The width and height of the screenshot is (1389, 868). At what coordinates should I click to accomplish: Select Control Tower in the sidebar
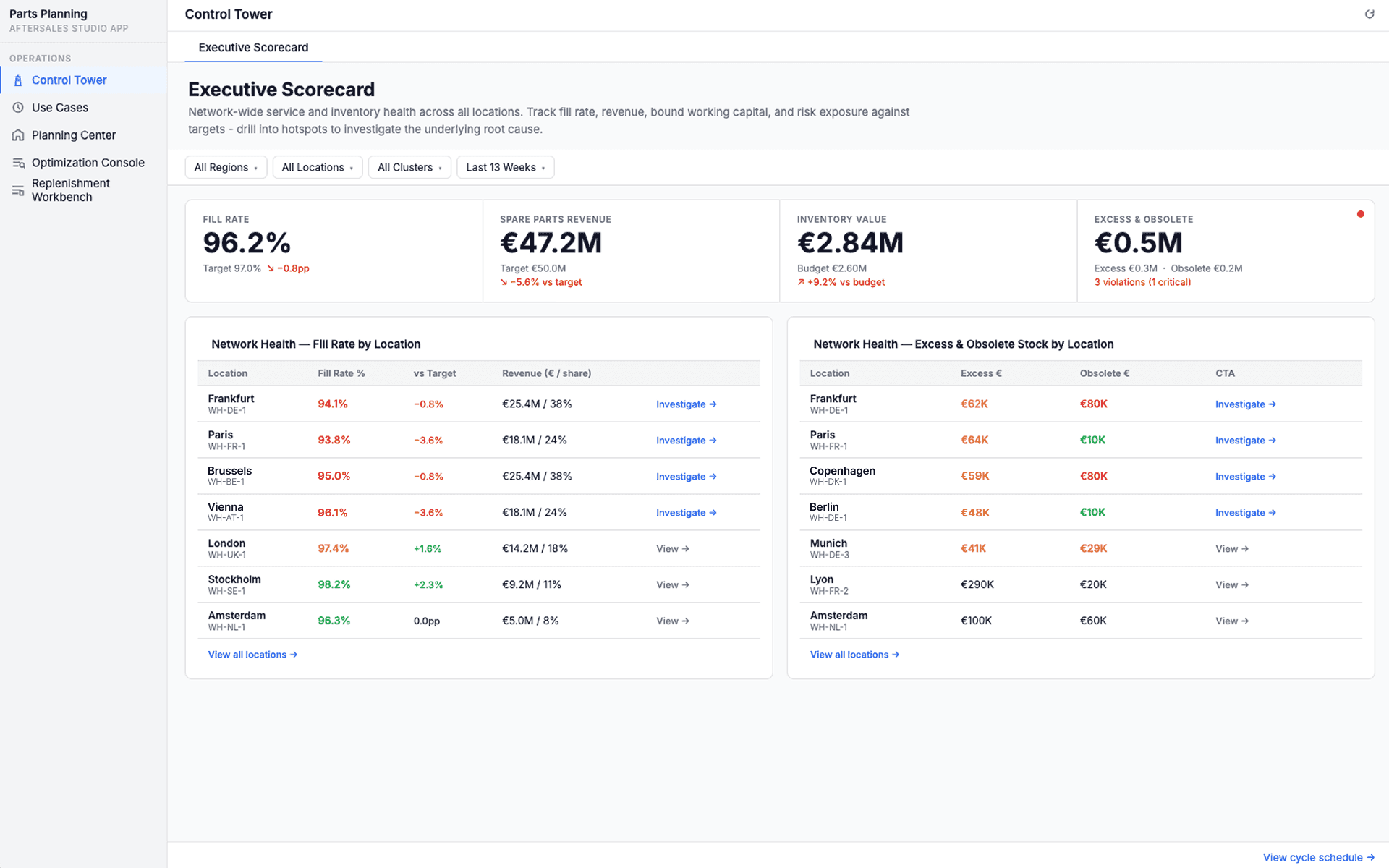[x=83, y=80]
